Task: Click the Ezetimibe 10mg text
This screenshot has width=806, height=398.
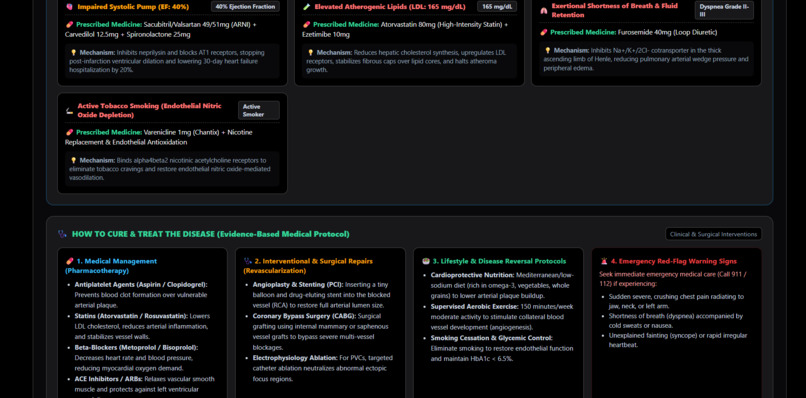Action: [326, 34]
